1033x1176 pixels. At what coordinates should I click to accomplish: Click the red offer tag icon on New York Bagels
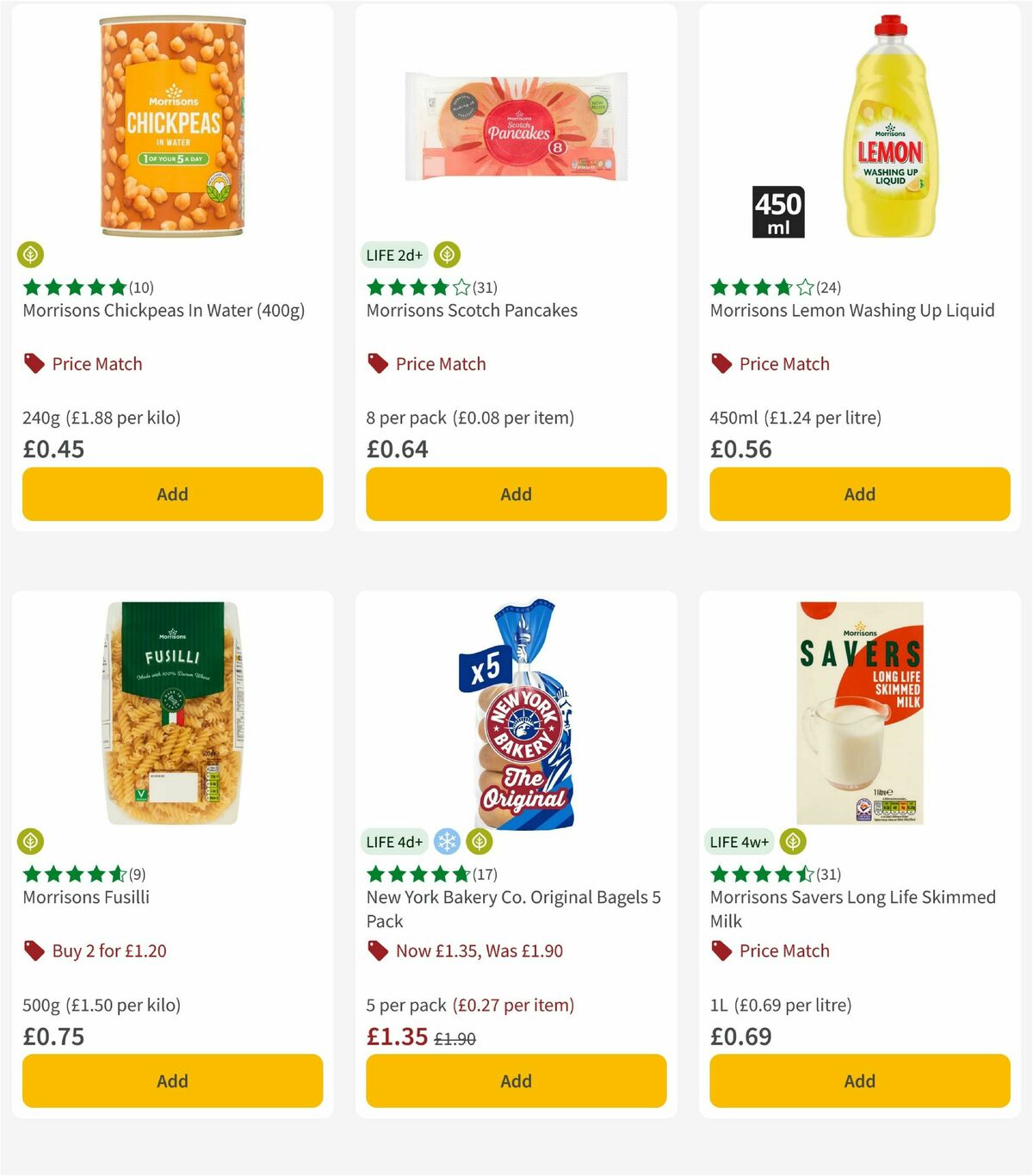[376, 950]
